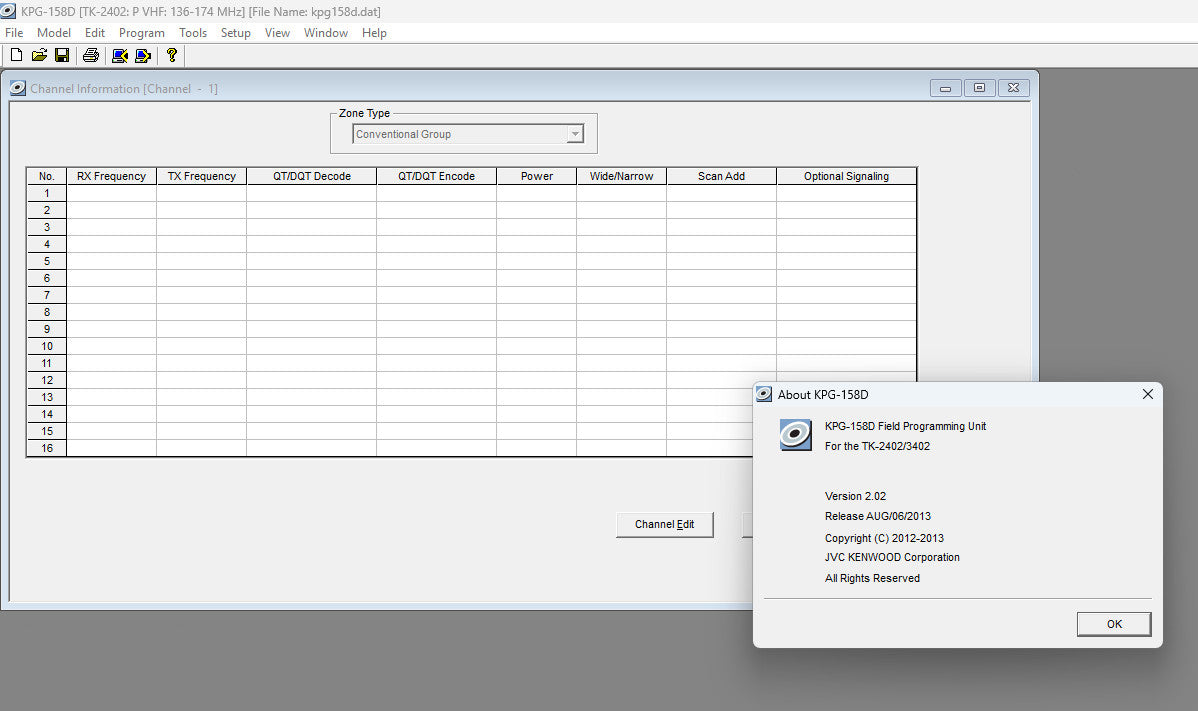Open the View menu
The width and height of the screenshot is (1198, 711).
coord(277,33)
